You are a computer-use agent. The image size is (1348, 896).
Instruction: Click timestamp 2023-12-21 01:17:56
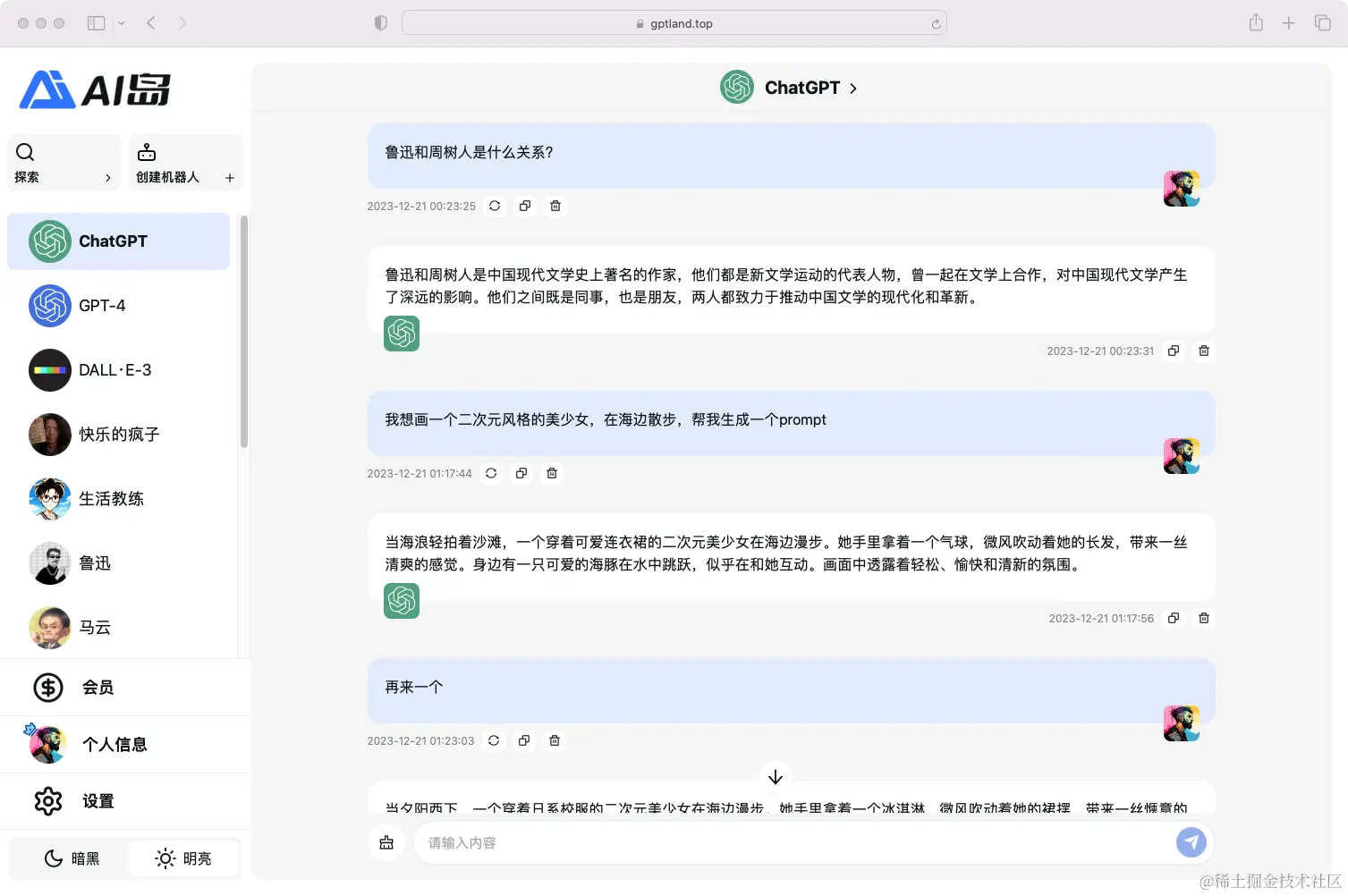coord(1101,619)
